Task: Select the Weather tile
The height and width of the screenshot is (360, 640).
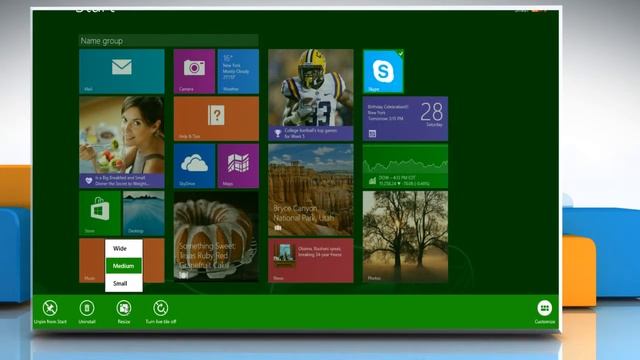Action: click(238, 71)
